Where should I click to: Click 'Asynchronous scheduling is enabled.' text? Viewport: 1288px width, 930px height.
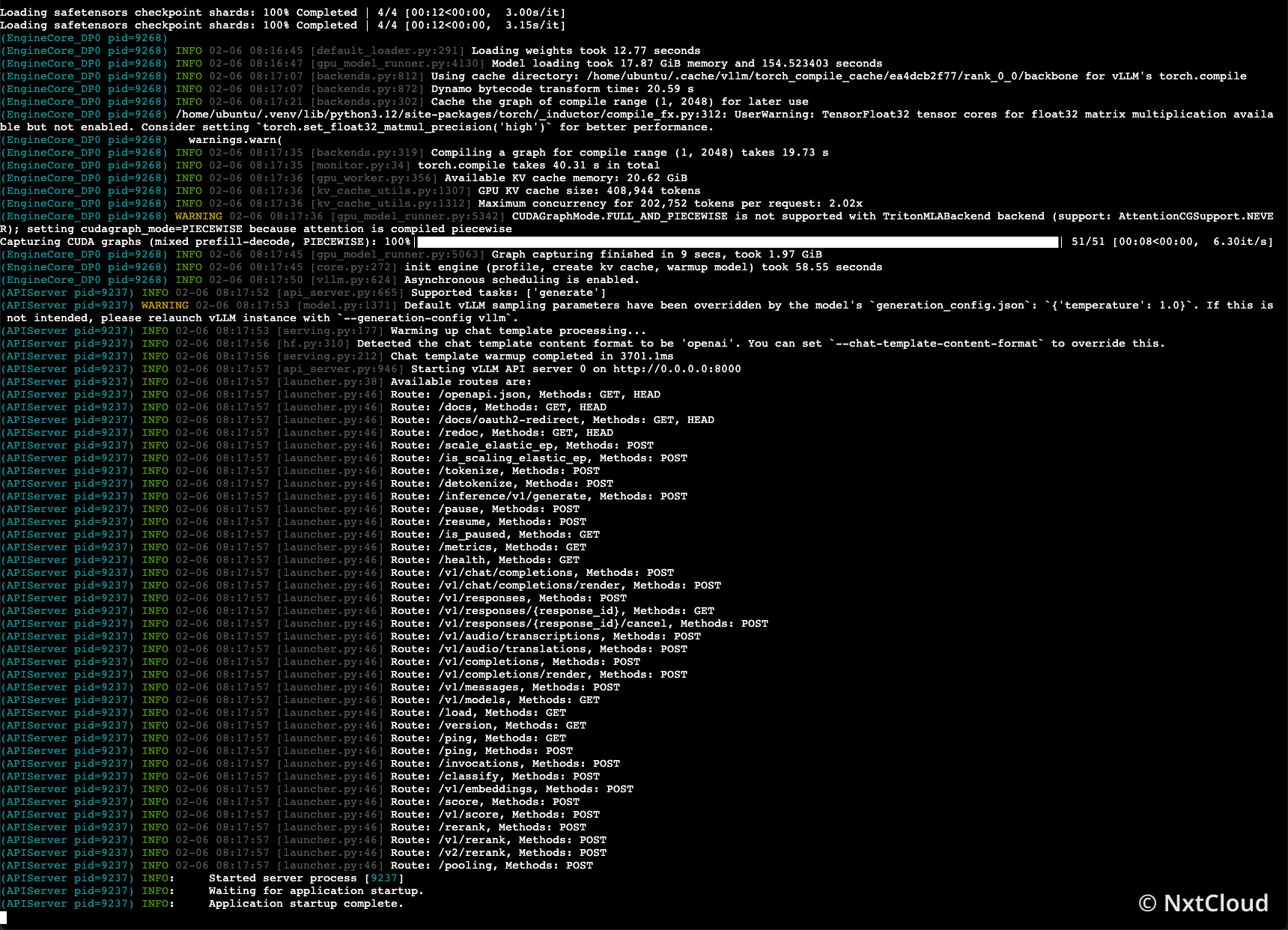pos(522,280)
